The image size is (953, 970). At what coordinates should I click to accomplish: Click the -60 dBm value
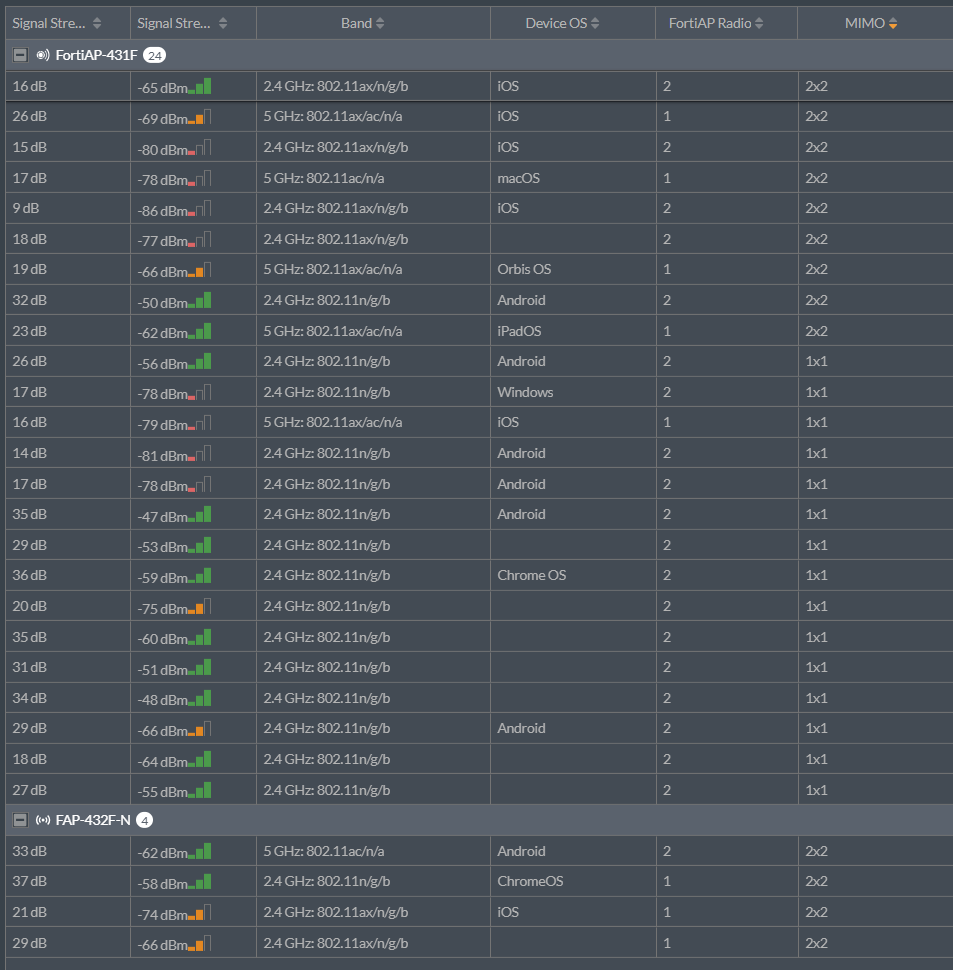pos(162,639)
